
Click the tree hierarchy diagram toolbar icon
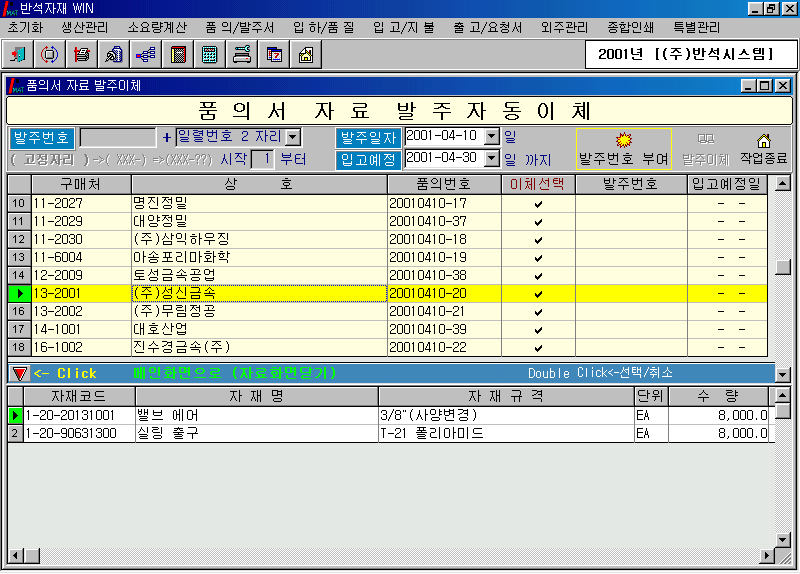[146, 55]
